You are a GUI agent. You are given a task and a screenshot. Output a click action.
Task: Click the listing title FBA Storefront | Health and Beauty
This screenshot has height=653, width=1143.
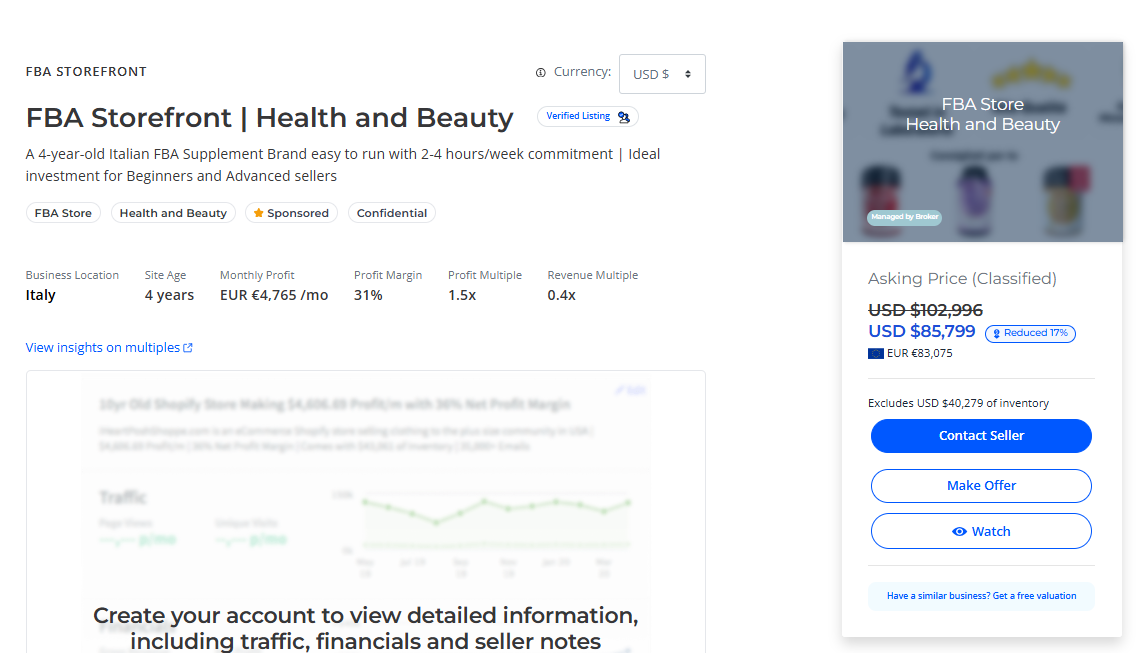coord(270,117)
